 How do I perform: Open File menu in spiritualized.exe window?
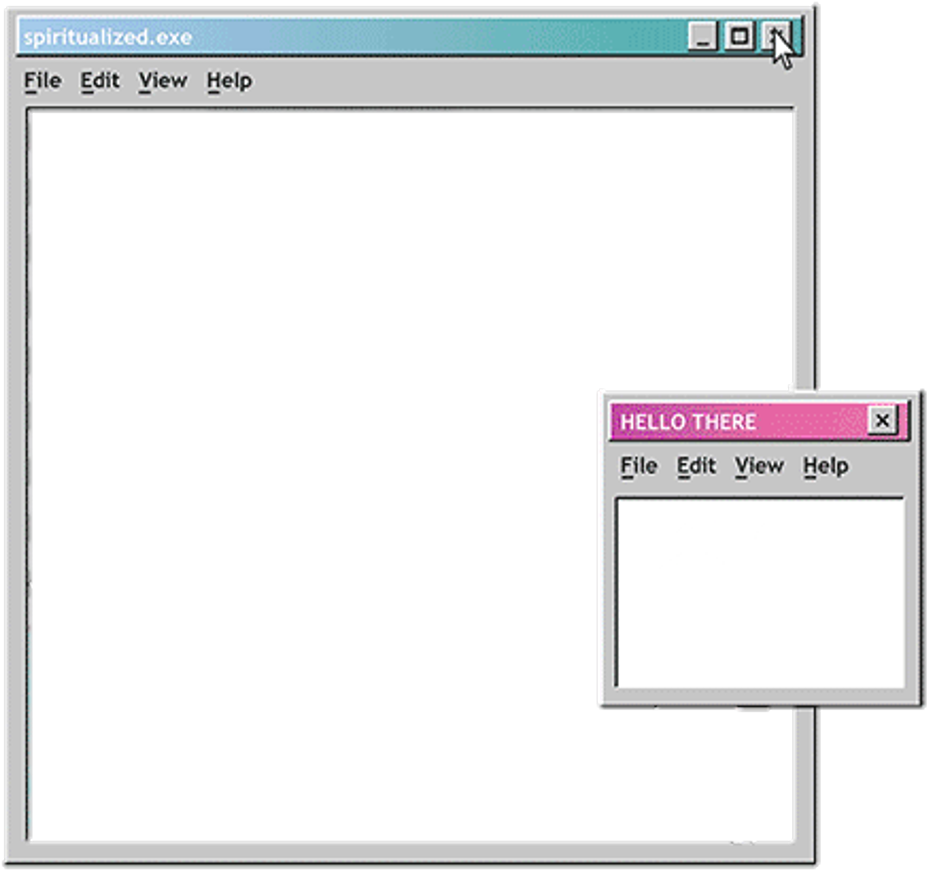tap(42, 81)
